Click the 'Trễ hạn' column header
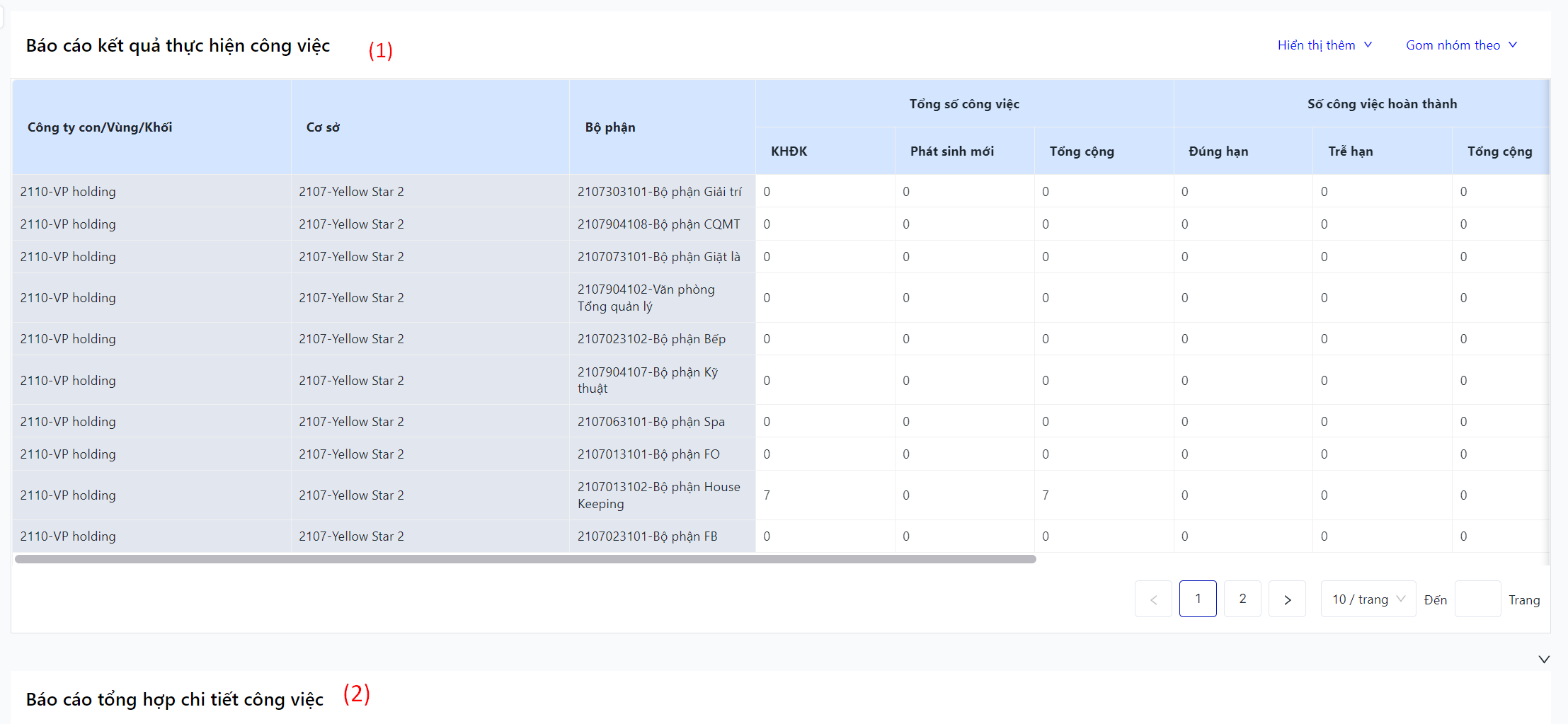The height and width of the screenshot is (724, 1568). [1350, 151]
